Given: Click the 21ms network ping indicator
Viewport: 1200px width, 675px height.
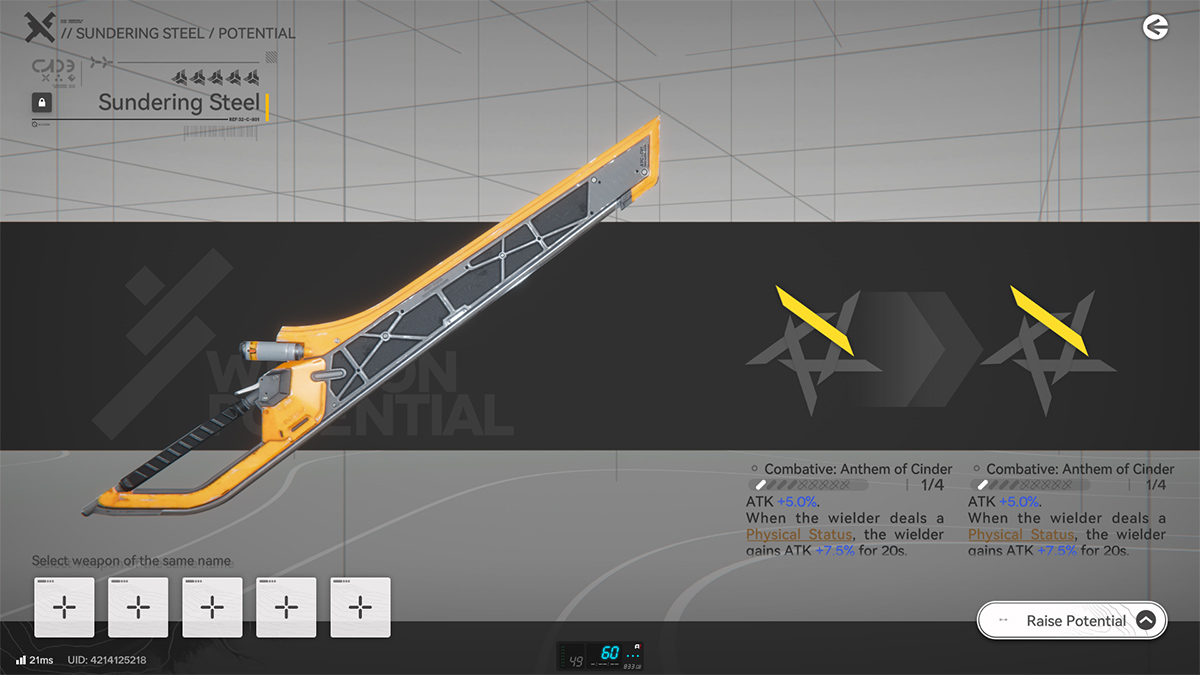Looking at the screenshot, I should [34, 660].
